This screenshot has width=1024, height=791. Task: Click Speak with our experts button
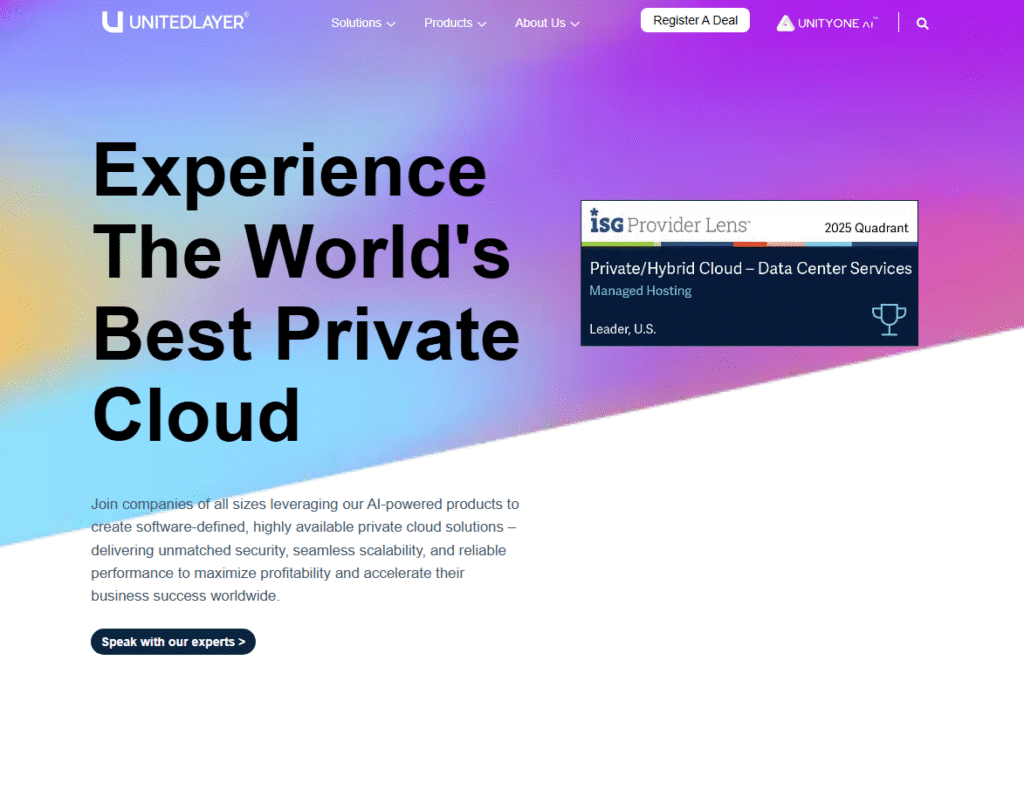point(173,642)
